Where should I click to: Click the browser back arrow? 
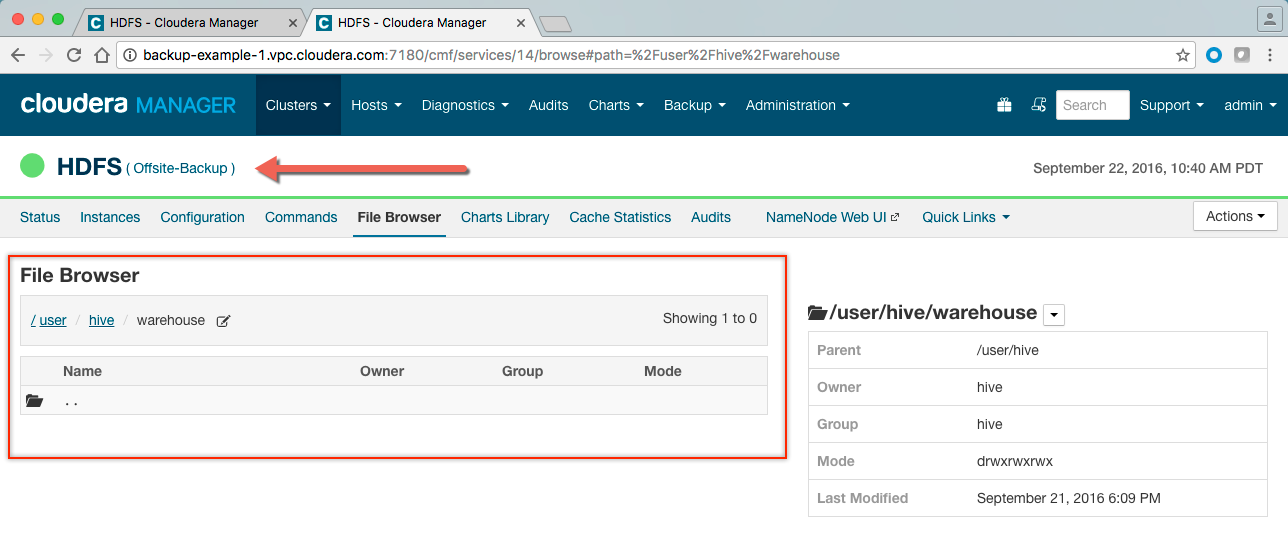pos(18,55)
